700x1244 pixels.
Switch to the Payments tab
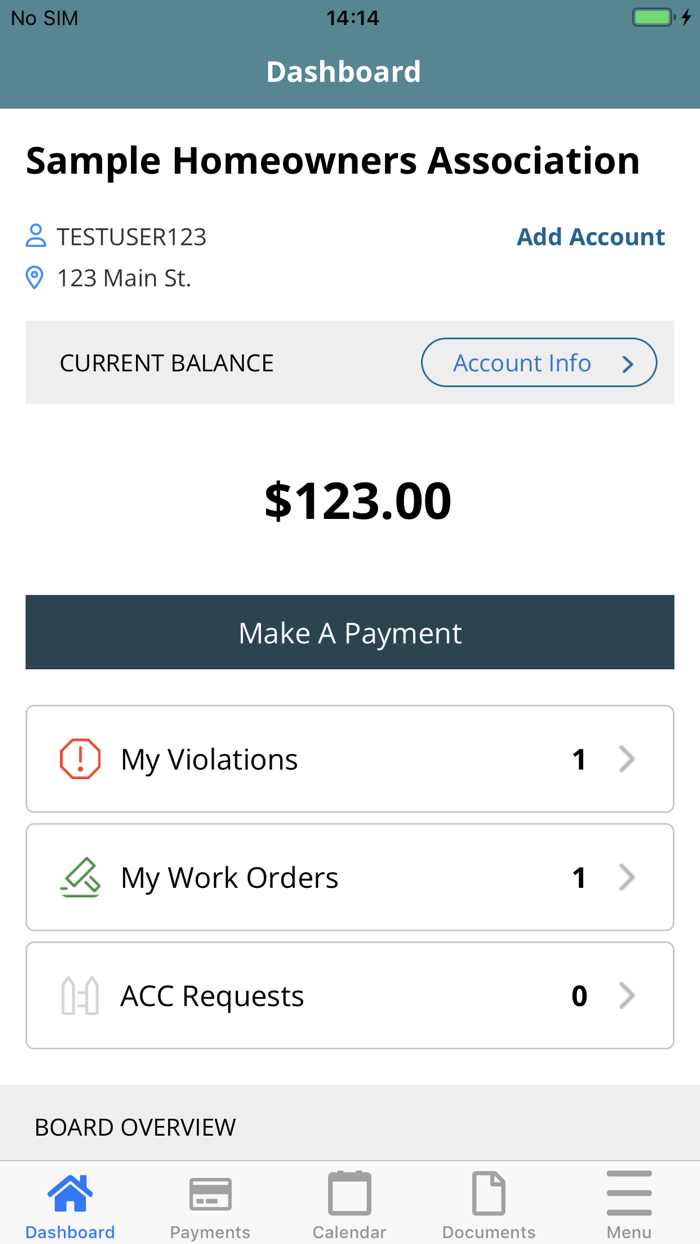pos(209,1203)
